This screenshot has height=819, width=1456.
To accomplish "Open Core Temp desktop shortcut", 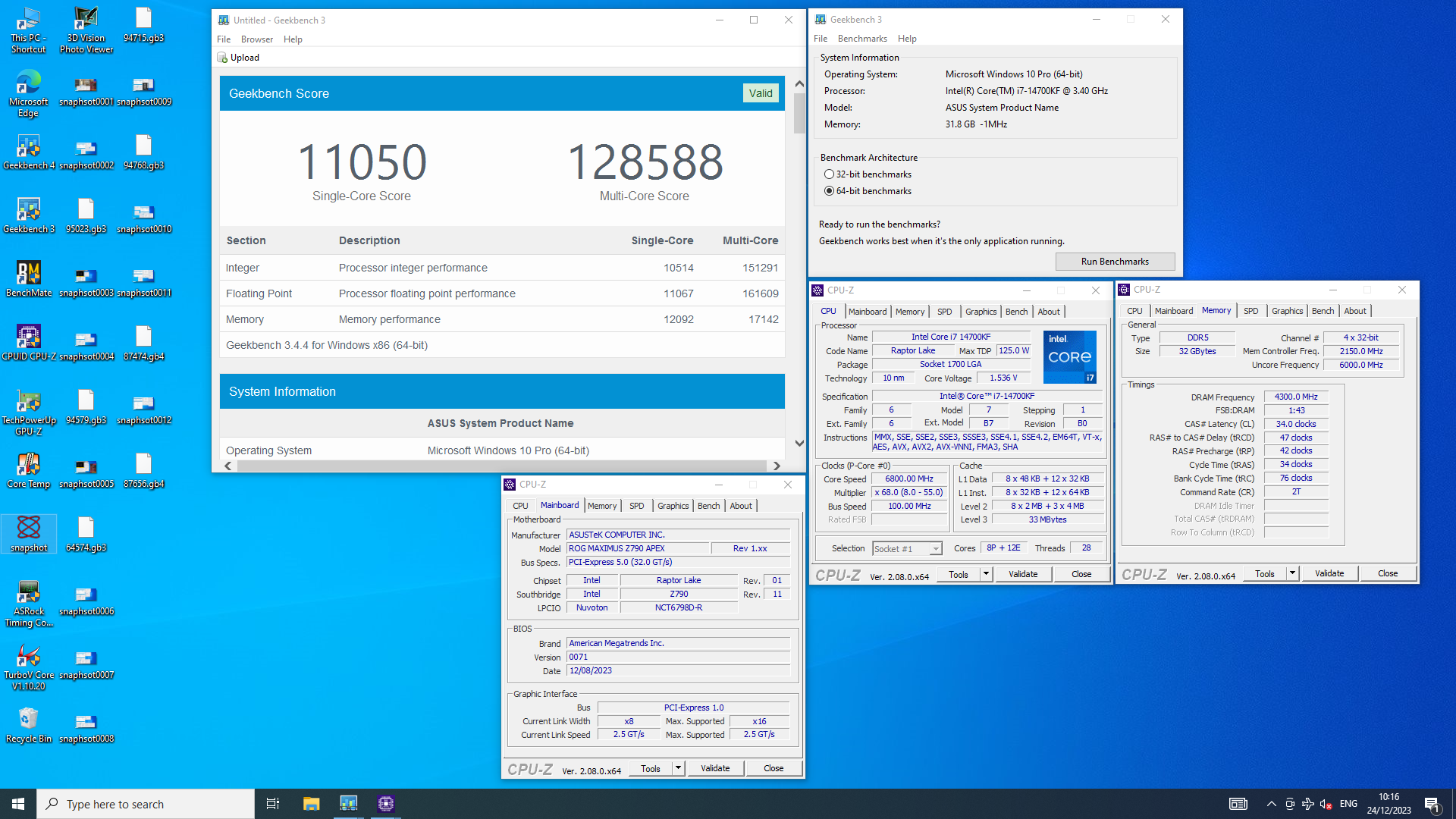I will [x=29, y=470].
